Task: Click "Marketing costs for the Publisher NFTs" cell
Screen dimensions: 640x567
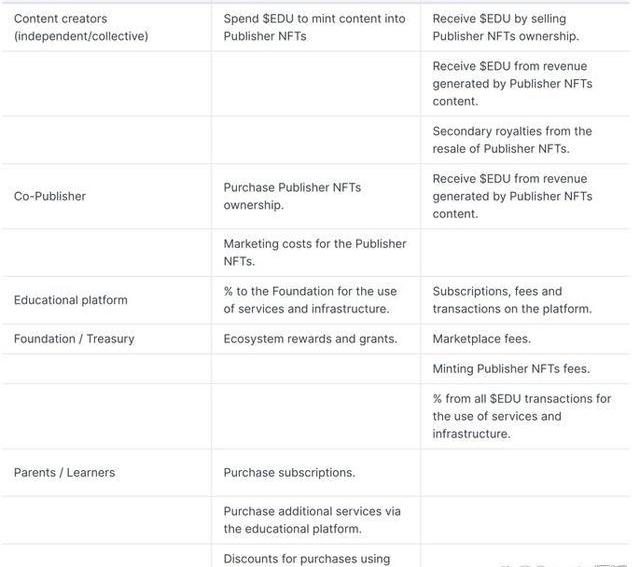Action: pos(315,252)
